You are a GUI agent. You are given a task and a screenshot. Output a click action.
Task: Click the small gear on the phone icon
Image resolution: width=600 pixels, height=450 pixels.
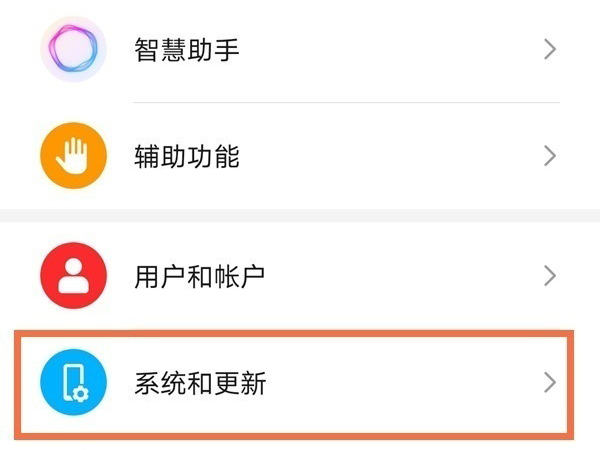pyautogui.click(x=82, y=392)
